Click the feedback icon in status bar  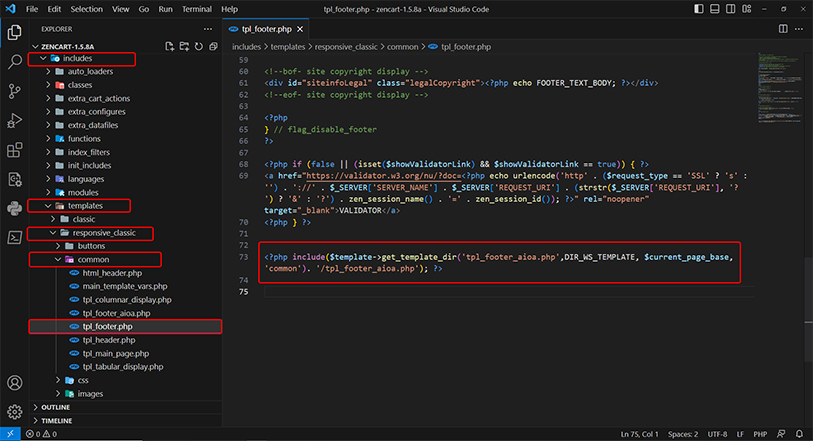click(781, 434)
